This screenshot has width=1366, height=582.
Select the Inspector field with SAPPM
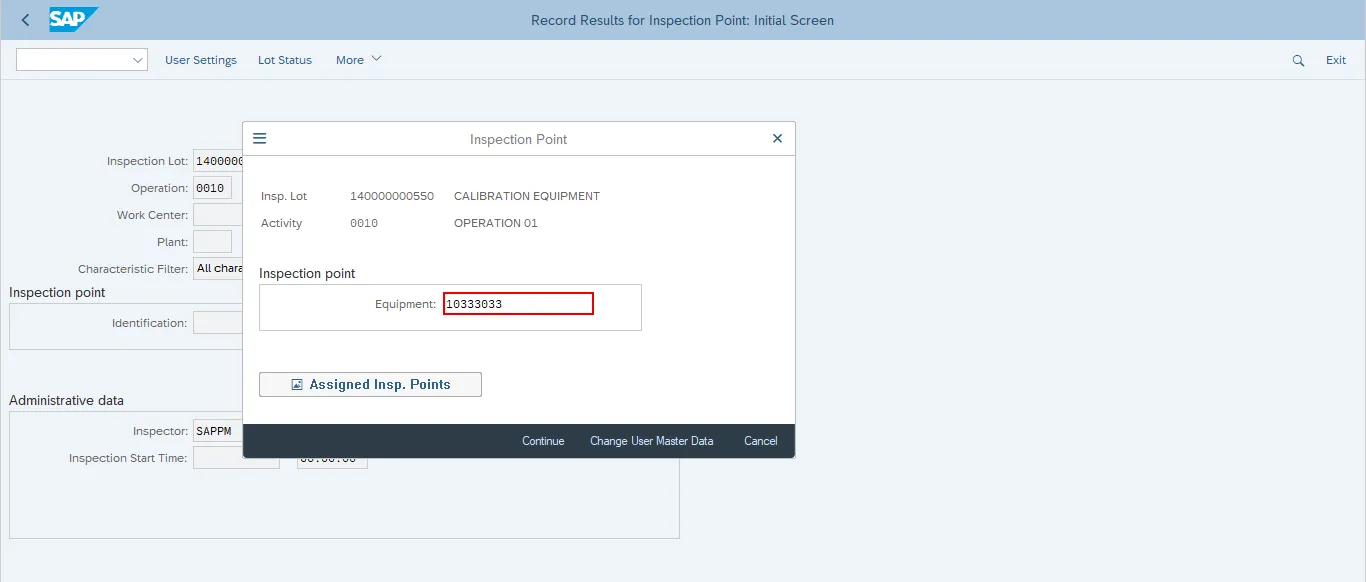217,431
